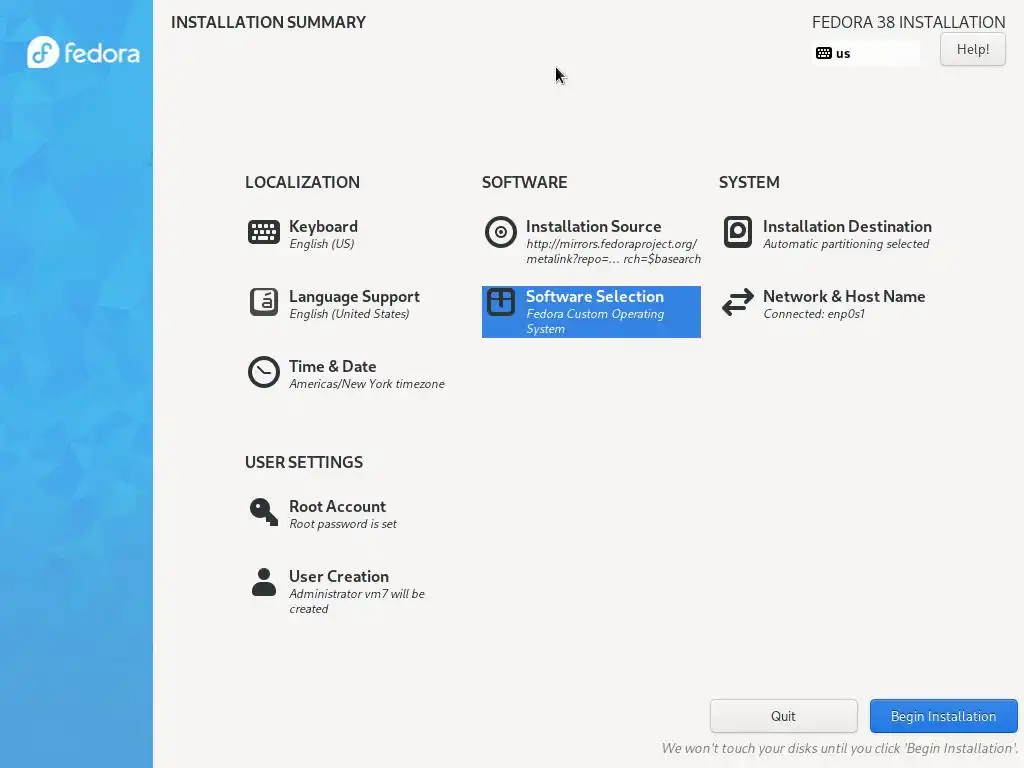Image resolution: width=1024 pixels, height=768 pixels.
Task: Click the Fedora logo in the sidebar
Action: (83, 52)
